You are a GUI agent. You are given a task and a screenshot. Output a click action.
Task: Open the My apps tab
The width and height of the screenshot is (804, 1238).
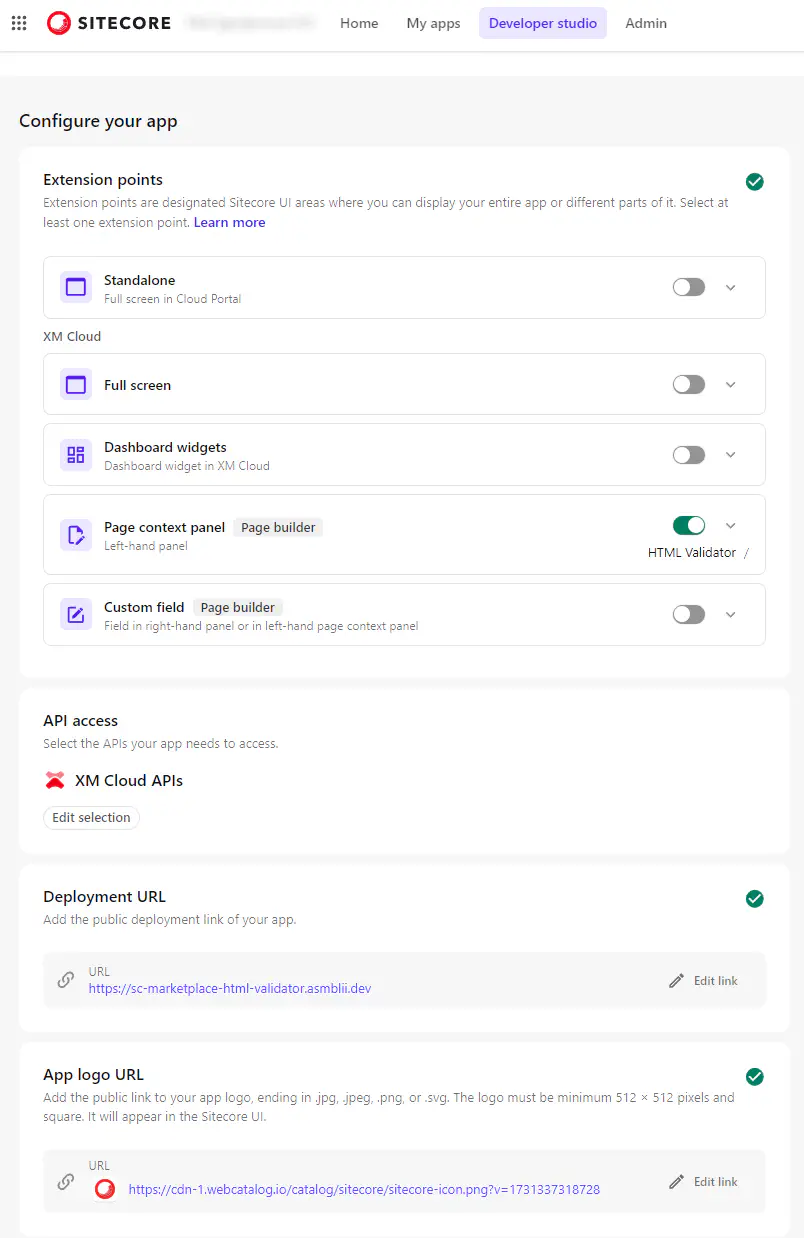point(433,23)
